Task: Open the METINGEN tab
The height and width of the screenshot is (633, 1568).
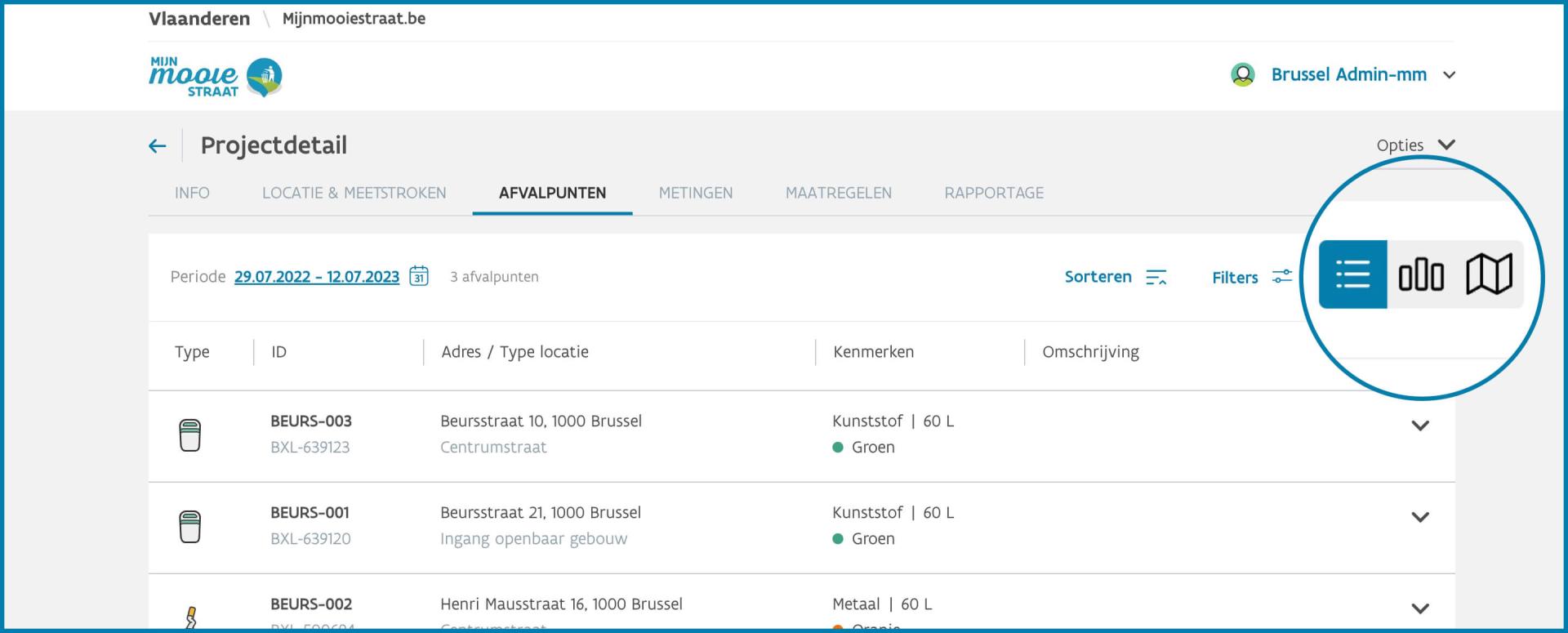Action: 696,193
